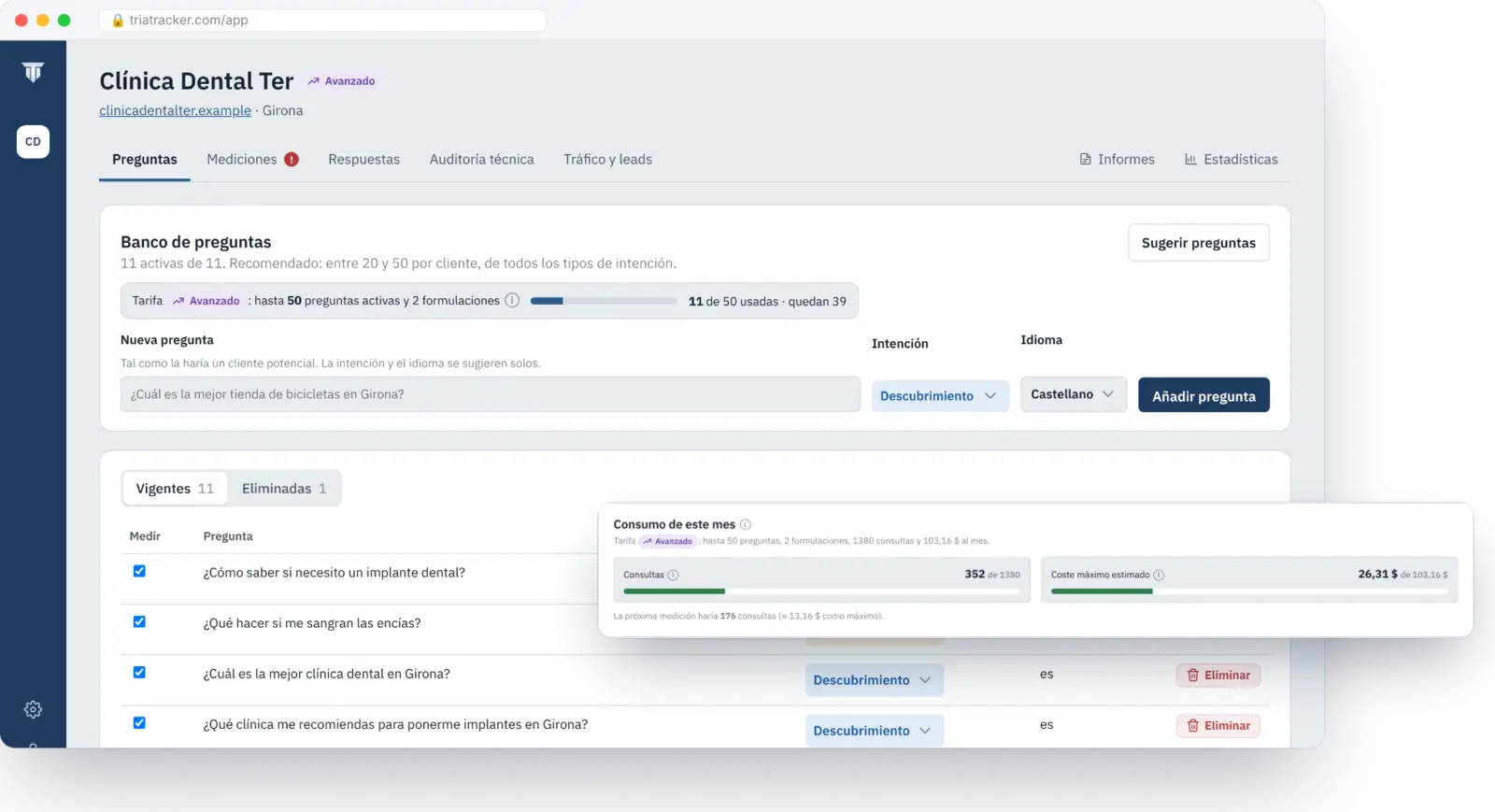
Task: Focus the Nueva pregunta text field
Action: tap(491, 394)
